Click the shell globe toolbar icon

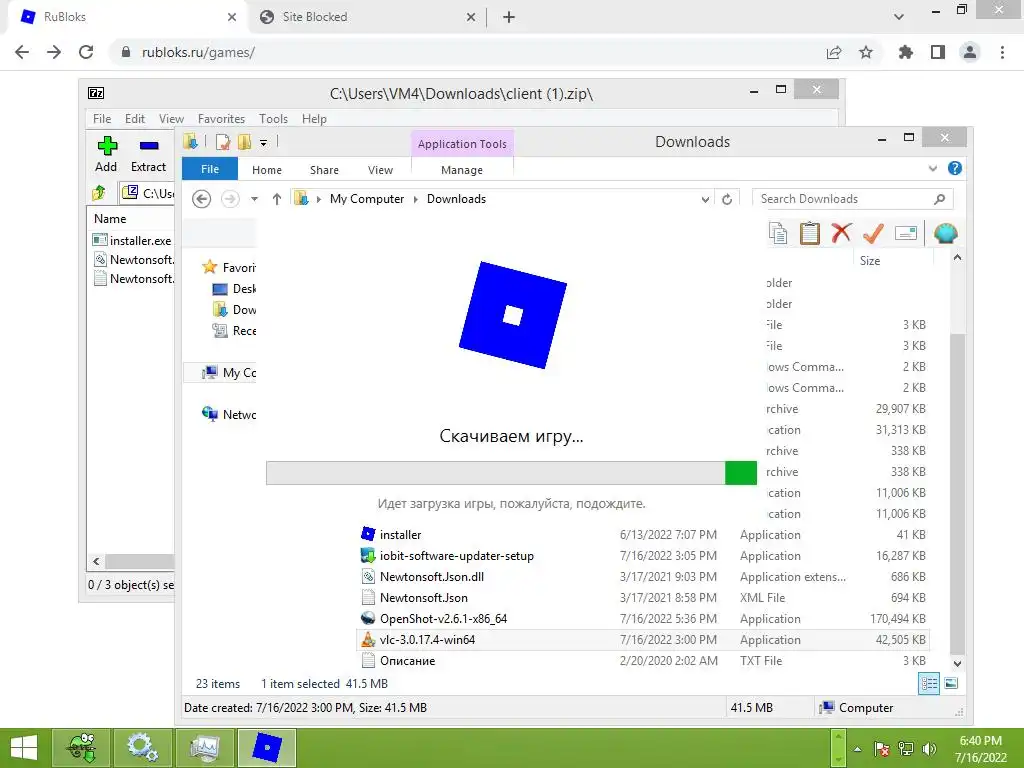pos(946,233)
